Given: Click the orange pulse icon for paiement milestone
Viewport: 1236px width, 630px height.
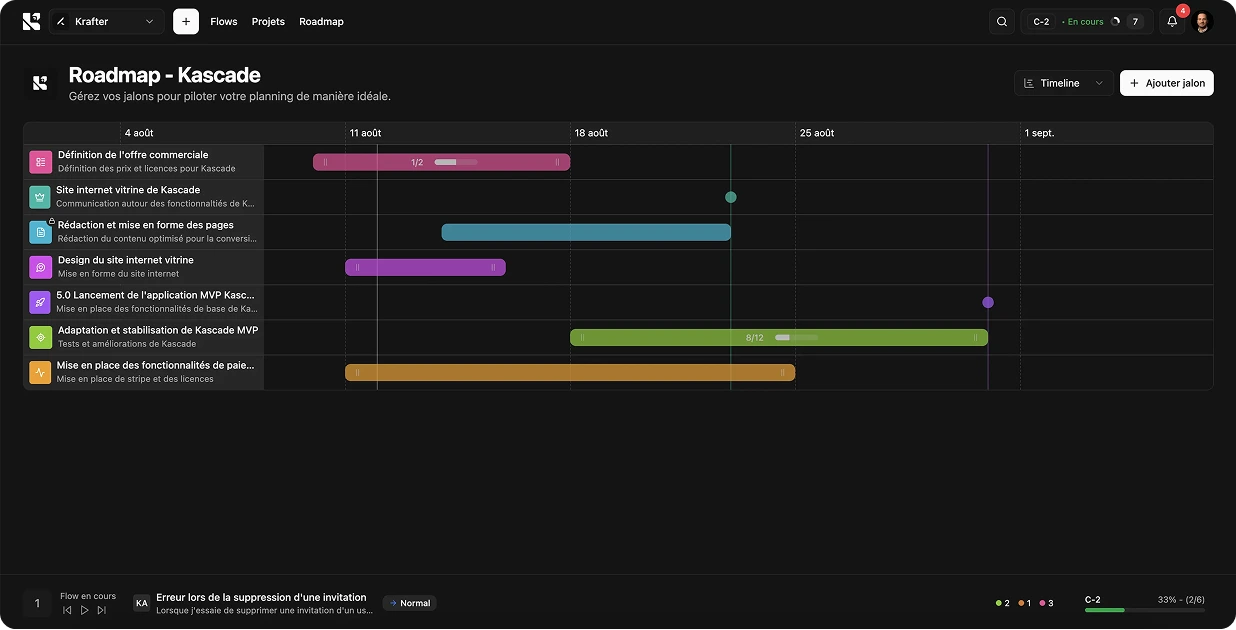Looking at the screenshot, I should pyautogui.click(x=40, y=372).
